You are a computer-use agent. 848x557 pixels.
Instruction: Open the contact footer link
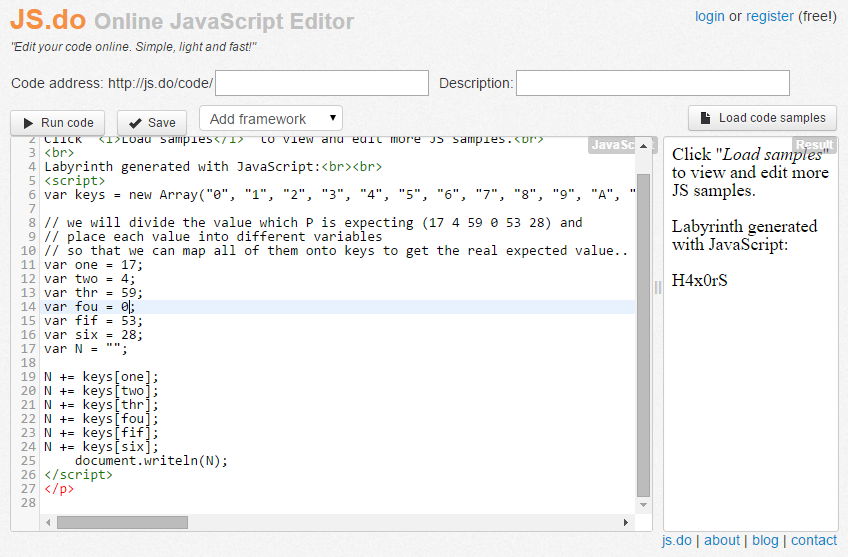pyautogui.click(x=813, y=540)
